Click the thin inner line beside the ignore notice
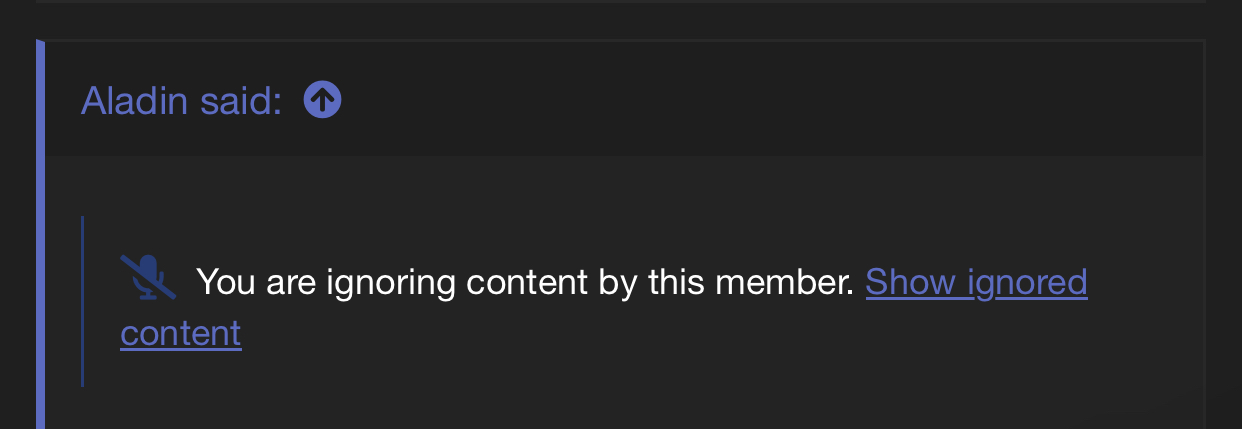Image resolution: width=1242 pixels, height=429 pixels. tap(82, 301)
